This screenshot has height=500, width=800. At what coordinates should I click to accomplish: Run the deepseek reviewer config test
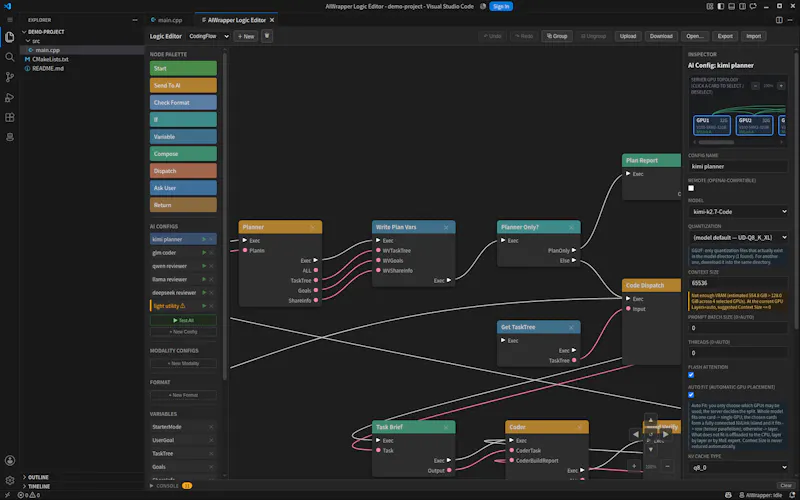204,292
